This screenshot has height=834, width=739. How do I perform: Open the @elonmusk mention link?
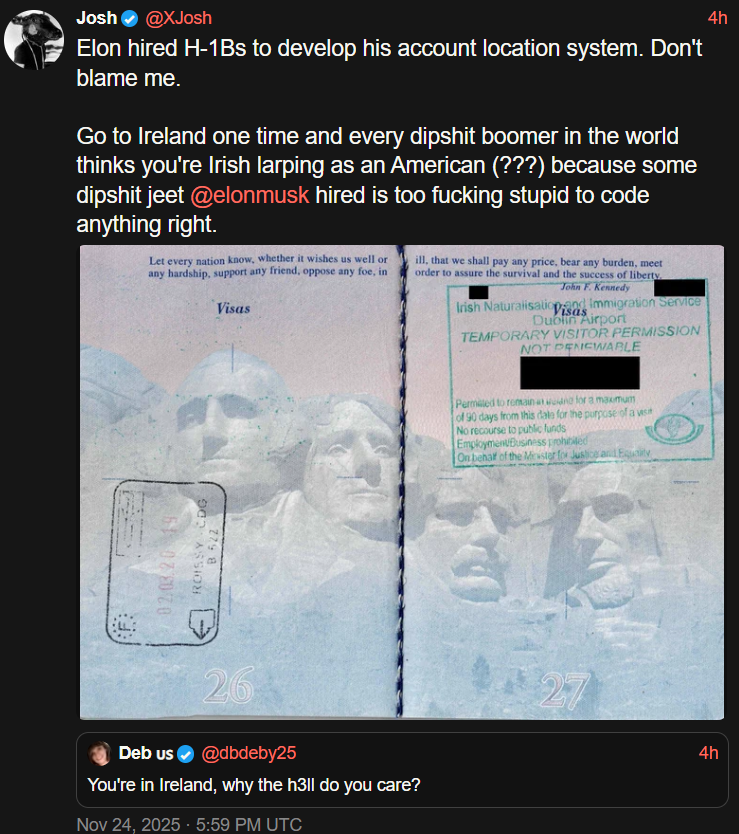(x=250, y=195)
